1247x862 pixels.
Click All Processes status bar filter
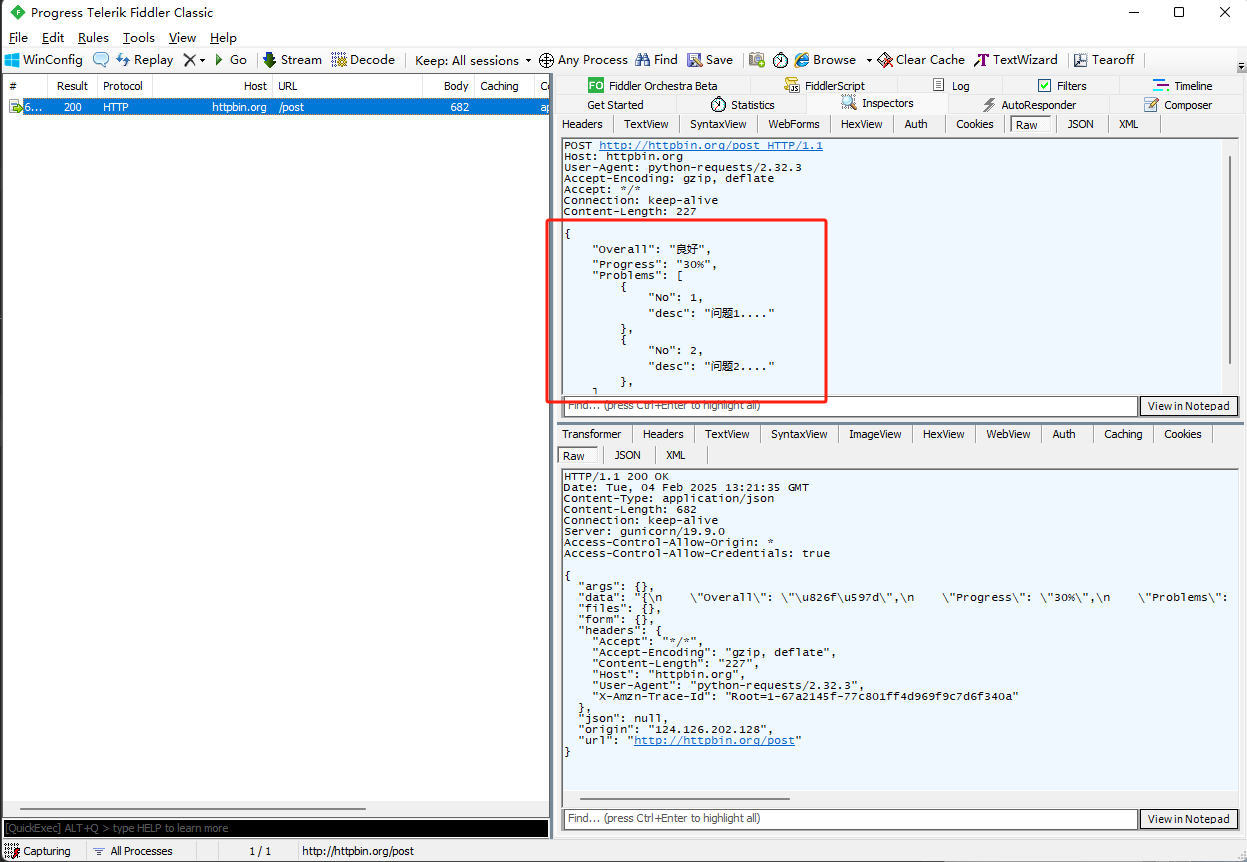click(132, 851)
